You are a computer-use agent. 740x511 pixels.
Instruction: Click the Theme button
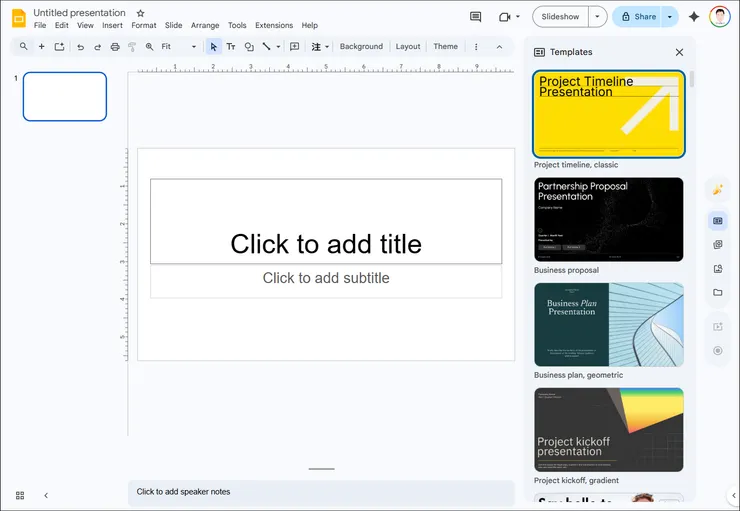[x=446, y=47]
